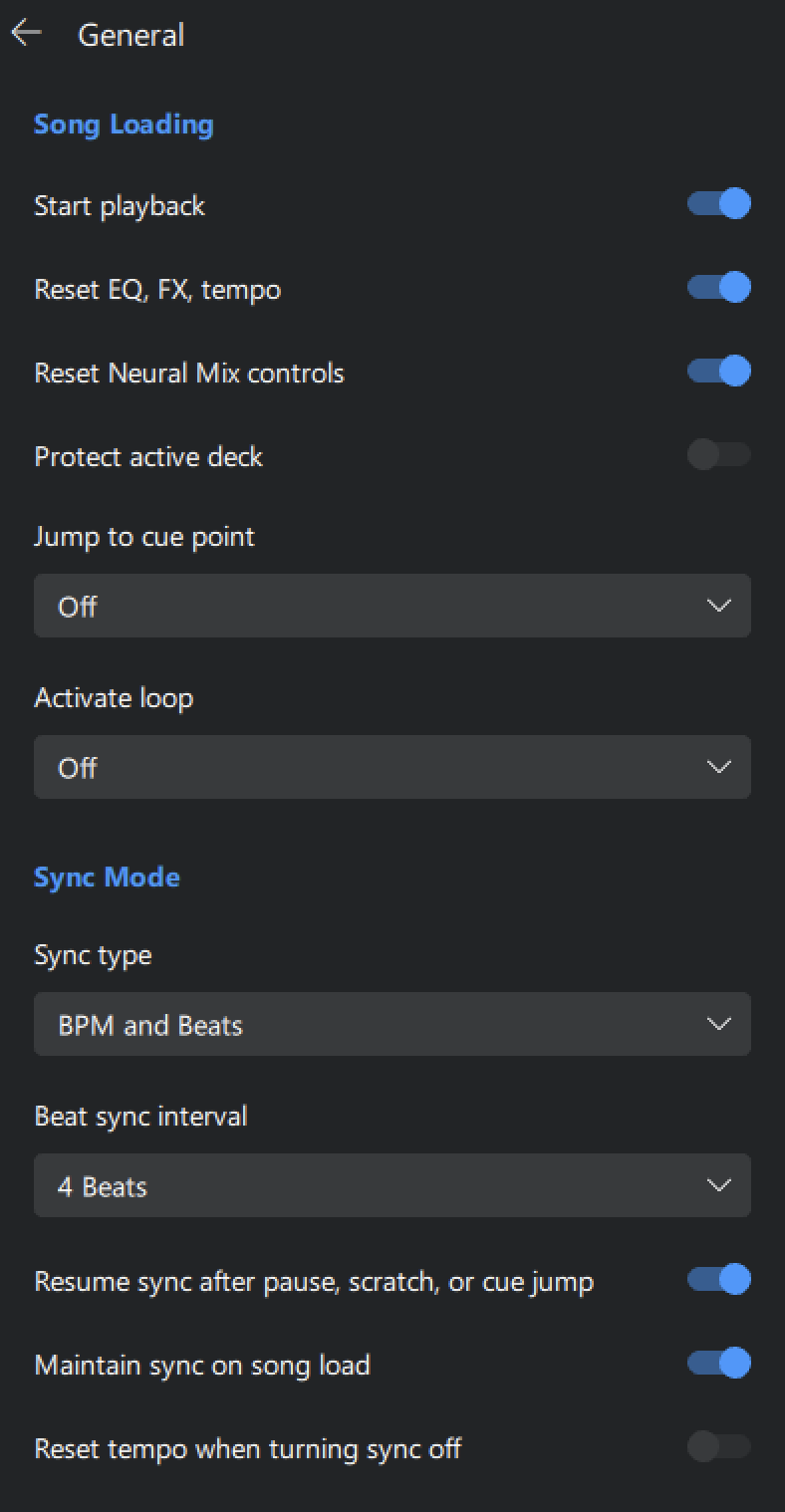
Task: Select the Song Loading section header
Action: pos(124,124)
